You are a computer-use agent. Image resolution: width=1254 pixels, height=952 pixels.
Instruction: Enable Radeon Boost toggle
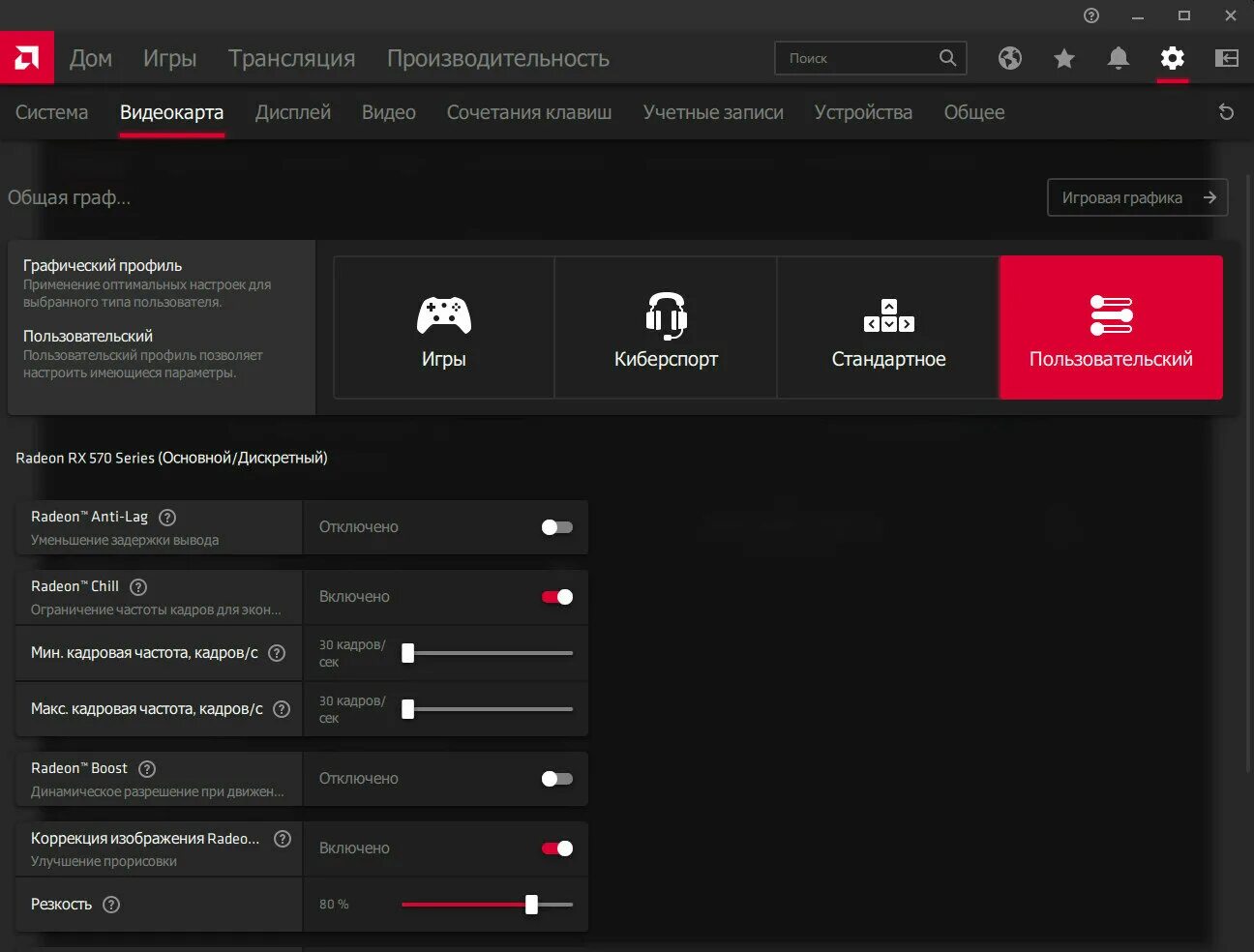coord(557,779)
